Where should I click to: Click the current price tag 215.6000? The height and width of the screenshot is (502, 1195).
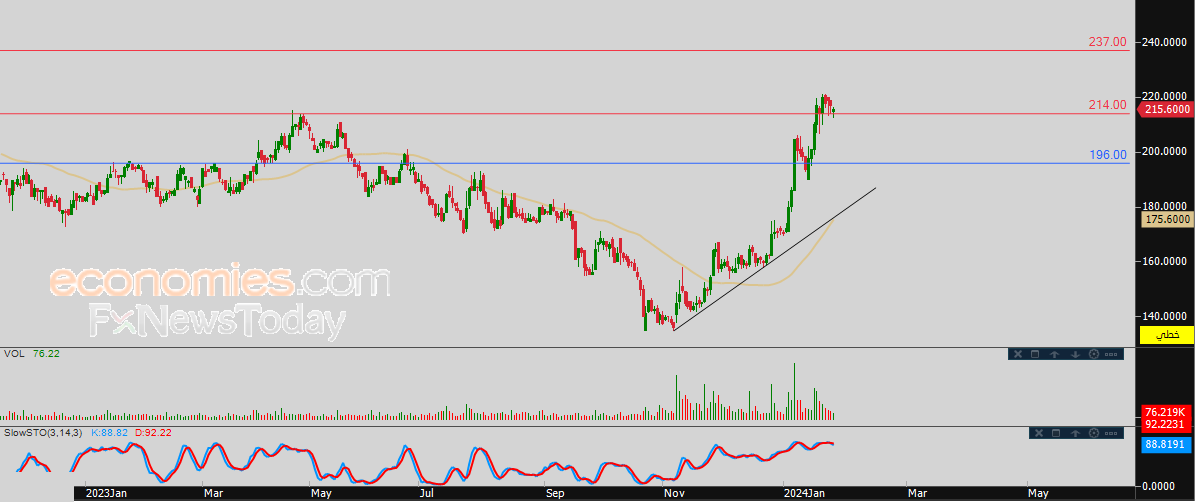coord(1166,110)
